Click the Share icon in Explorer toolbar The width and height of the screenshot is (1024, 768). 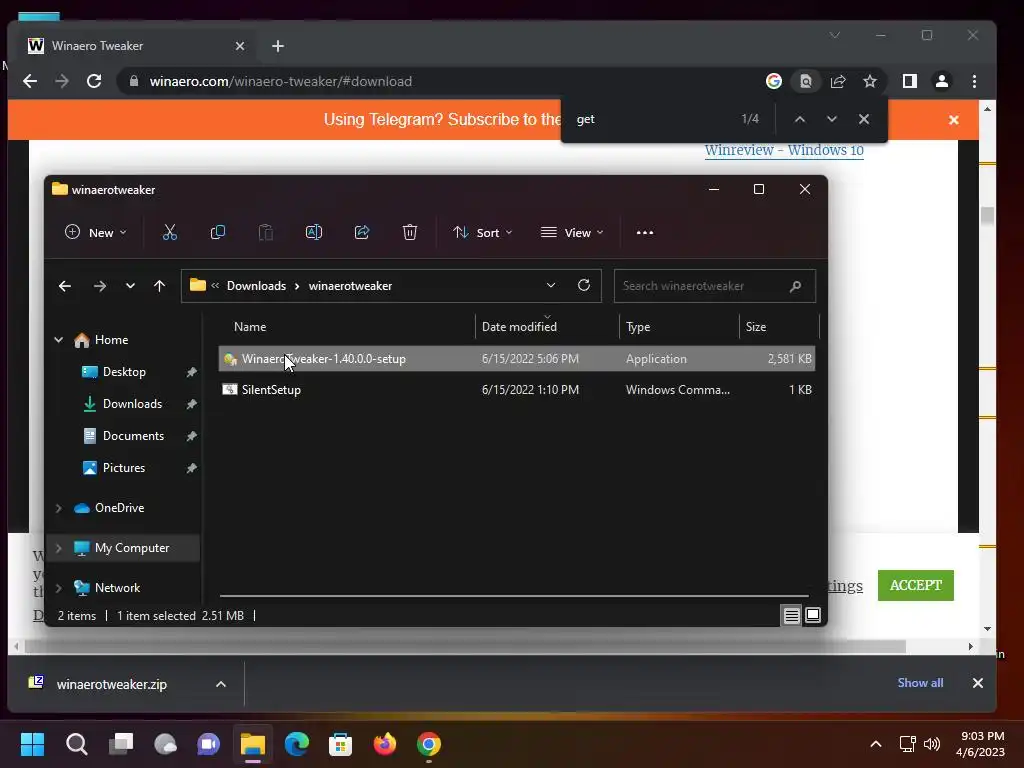click(362, 232)
